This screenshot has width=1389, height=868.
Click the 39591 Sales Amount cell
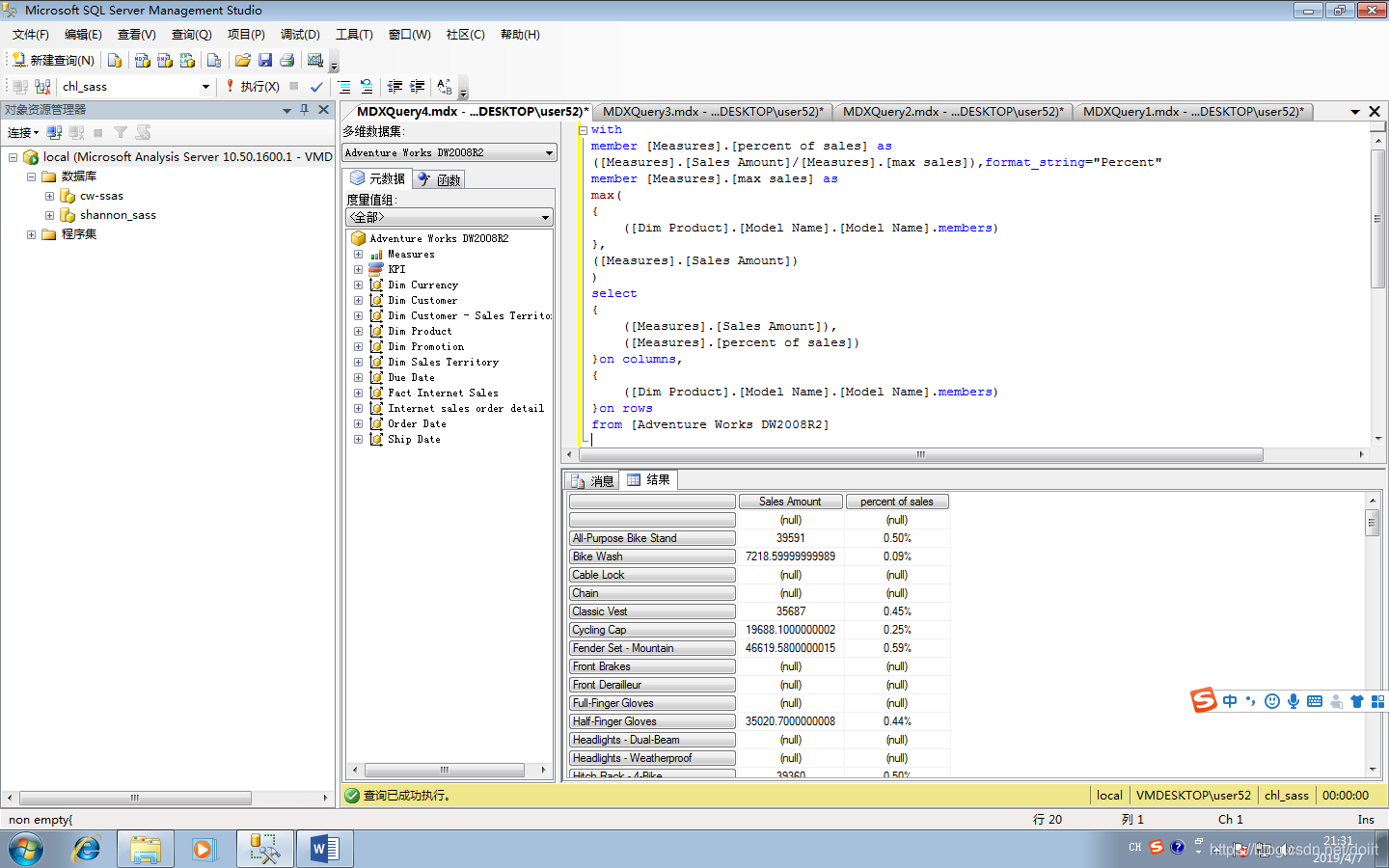tap(790, 538)
